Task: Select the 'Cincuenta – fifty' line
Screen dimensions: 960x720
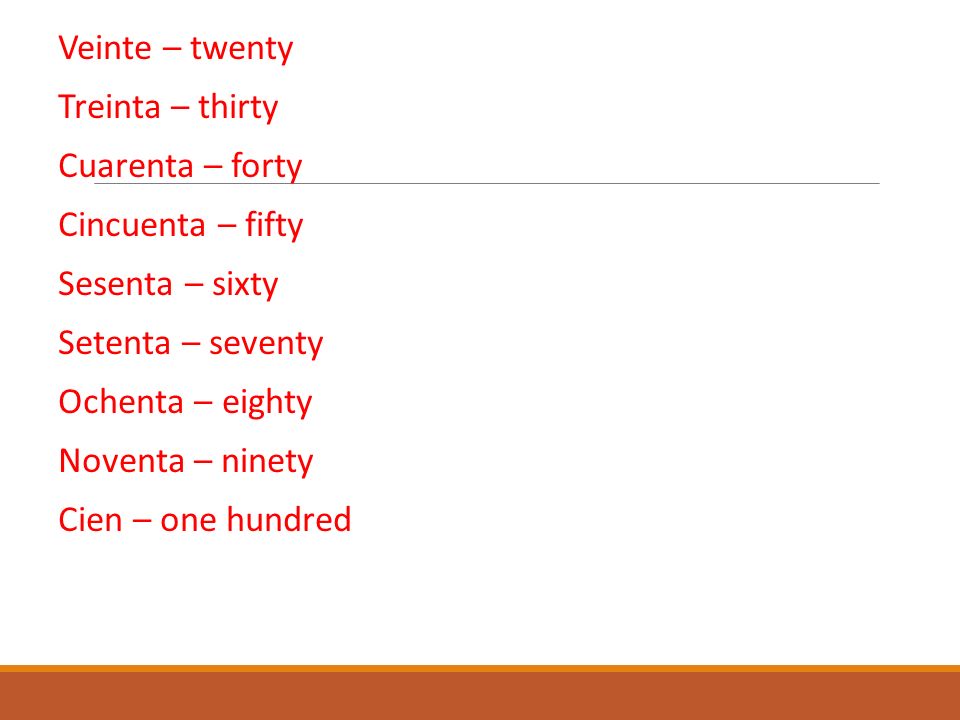Action: (x=181, y=225)
